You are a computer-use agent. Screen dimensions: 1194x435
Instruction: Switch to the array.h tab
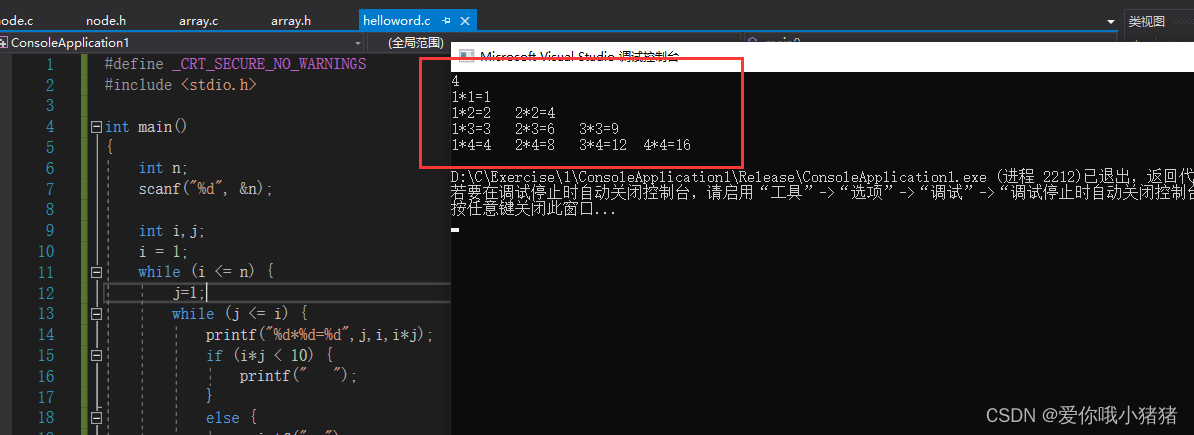(291, 21)
